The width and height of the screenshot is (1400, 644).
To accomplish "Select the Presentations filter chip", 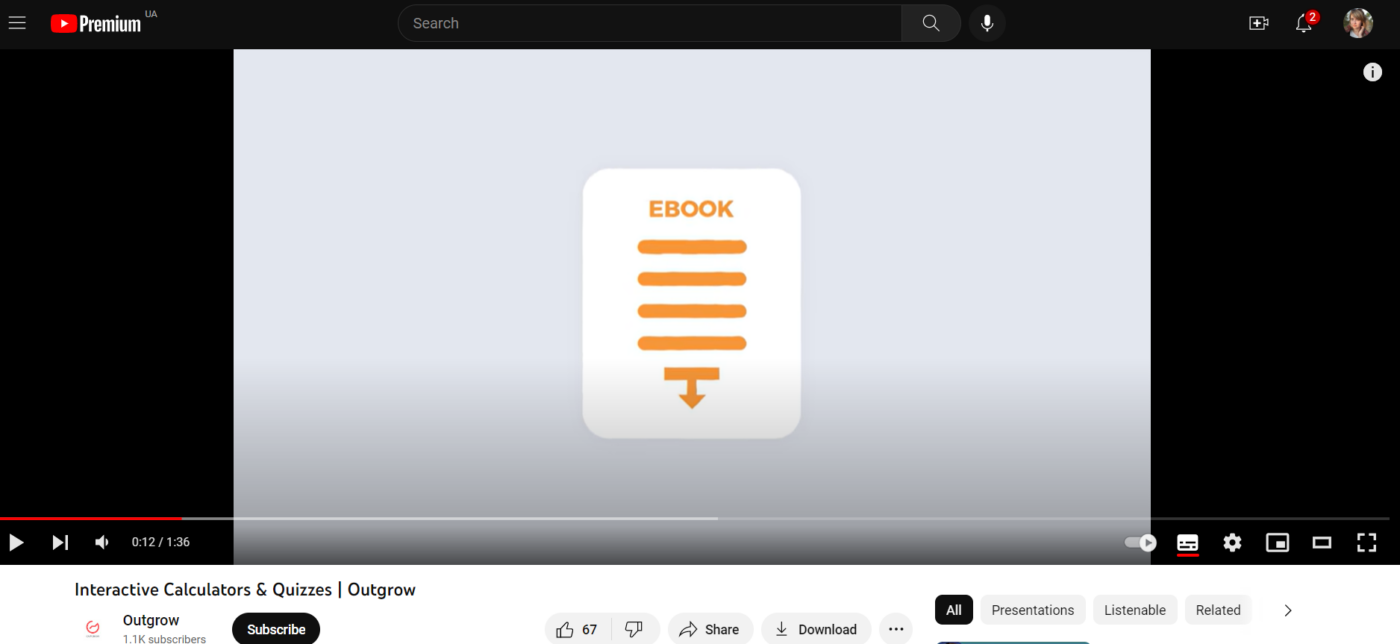I will (1032, 610).
